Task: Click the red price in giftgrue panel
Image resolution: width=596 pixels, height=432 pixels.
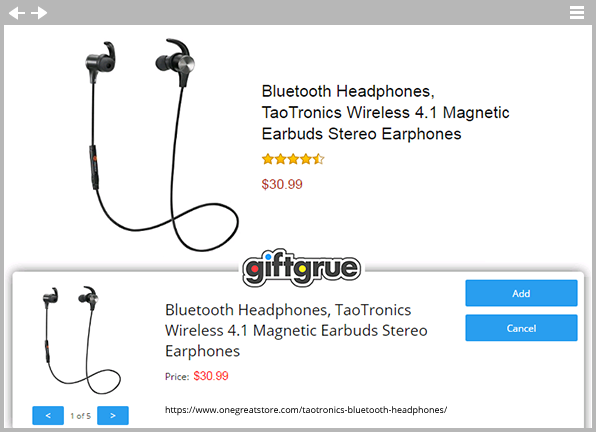Action: pyautogui.click(x=211, y=376)
